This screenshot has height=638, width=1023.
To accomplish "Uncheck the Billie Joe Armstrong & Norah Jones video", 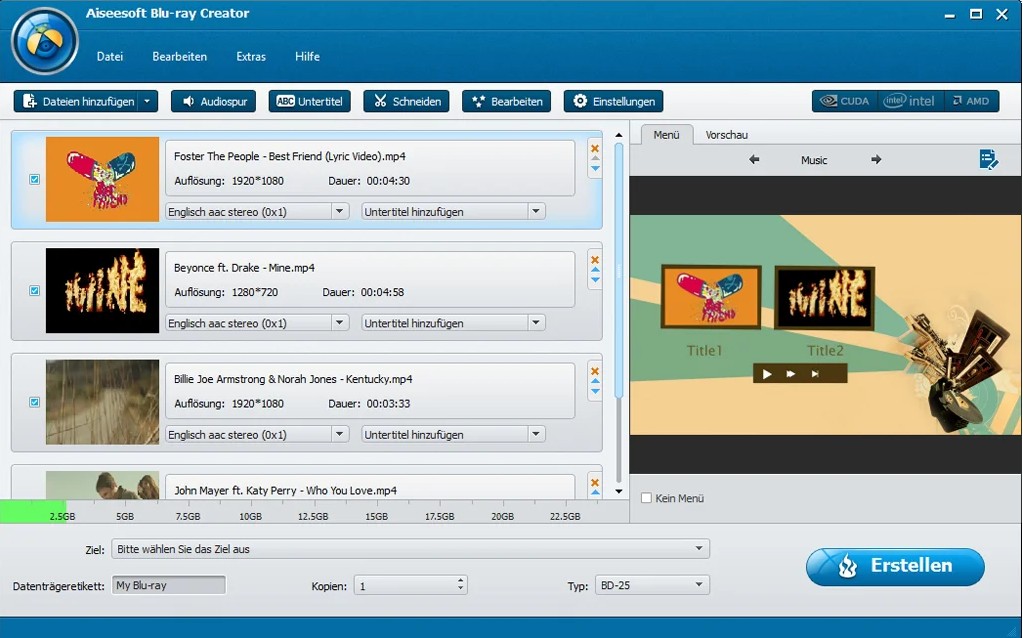I will [x=34, y=402].
